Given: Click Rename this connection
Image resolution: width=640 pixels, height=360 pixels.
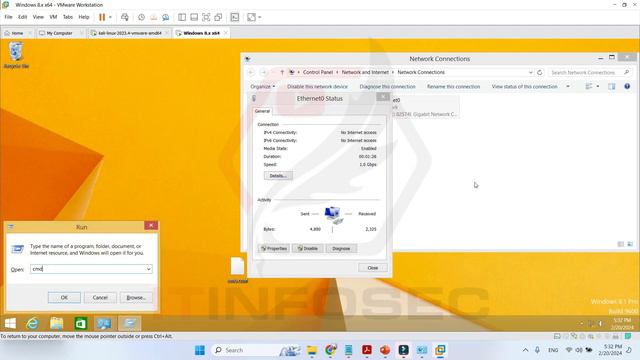Looking at the screenshot, I should (453, 87).
